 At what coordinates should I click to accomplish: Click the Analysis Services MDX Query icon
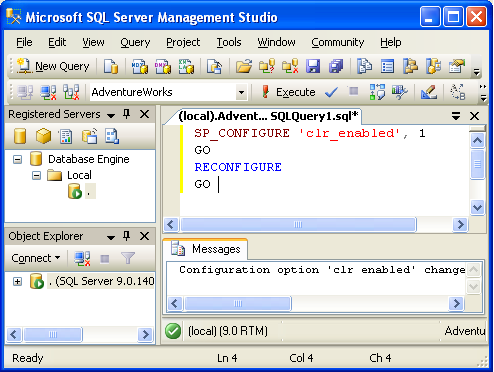tap(140, 66)
